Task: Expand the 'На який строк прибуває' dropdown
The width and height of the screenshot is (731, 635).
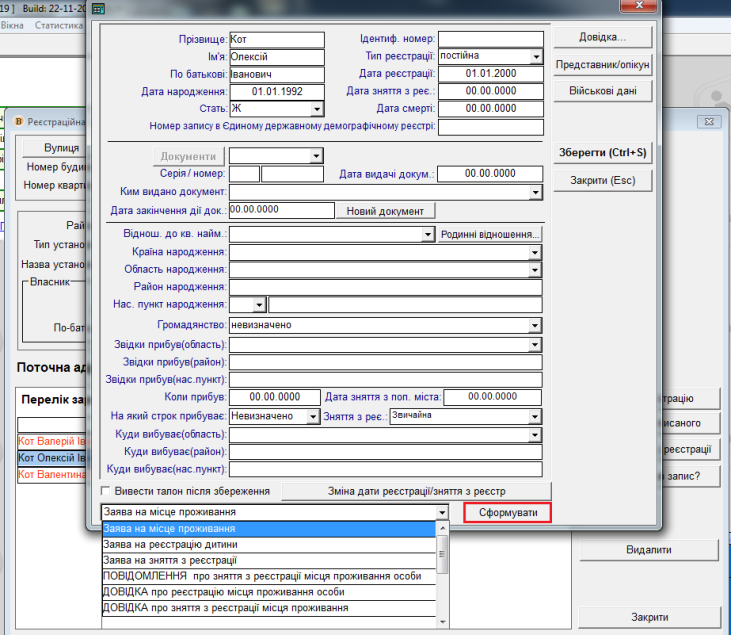Action: point(312,416)
